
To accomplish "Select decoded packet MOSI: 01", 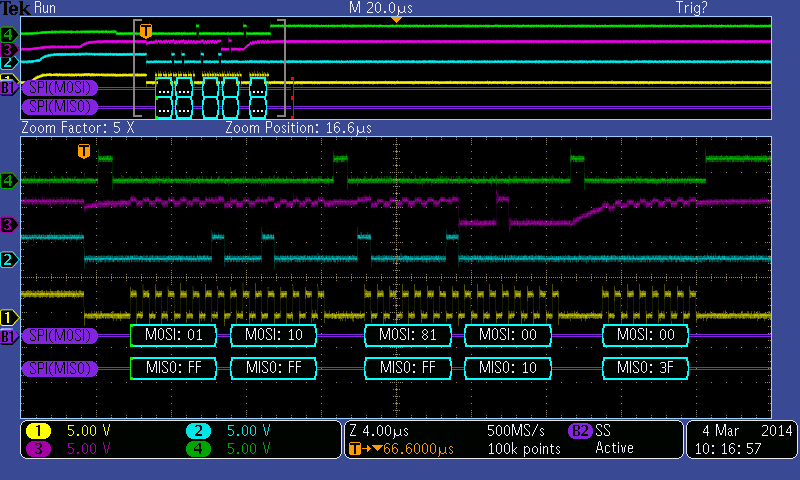I will pyautogui.click(x=173, y=335).
